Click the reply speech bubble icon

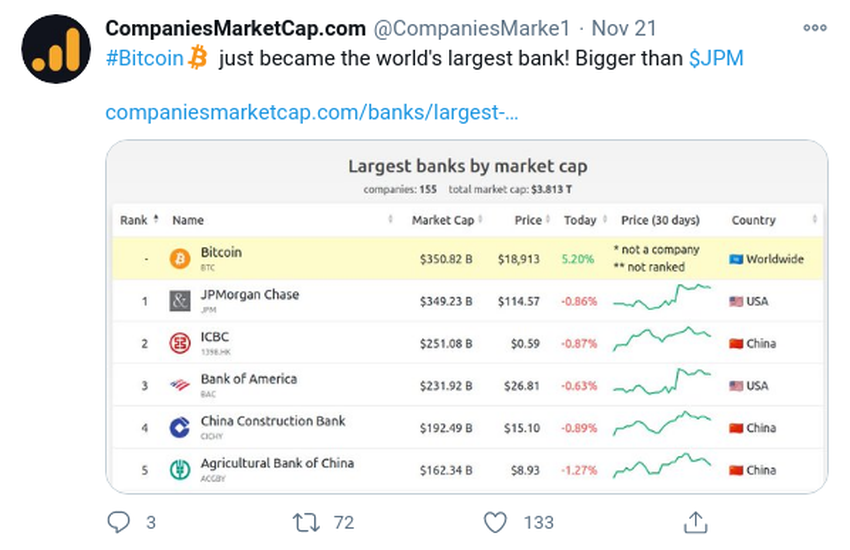[x=118, y=522]
